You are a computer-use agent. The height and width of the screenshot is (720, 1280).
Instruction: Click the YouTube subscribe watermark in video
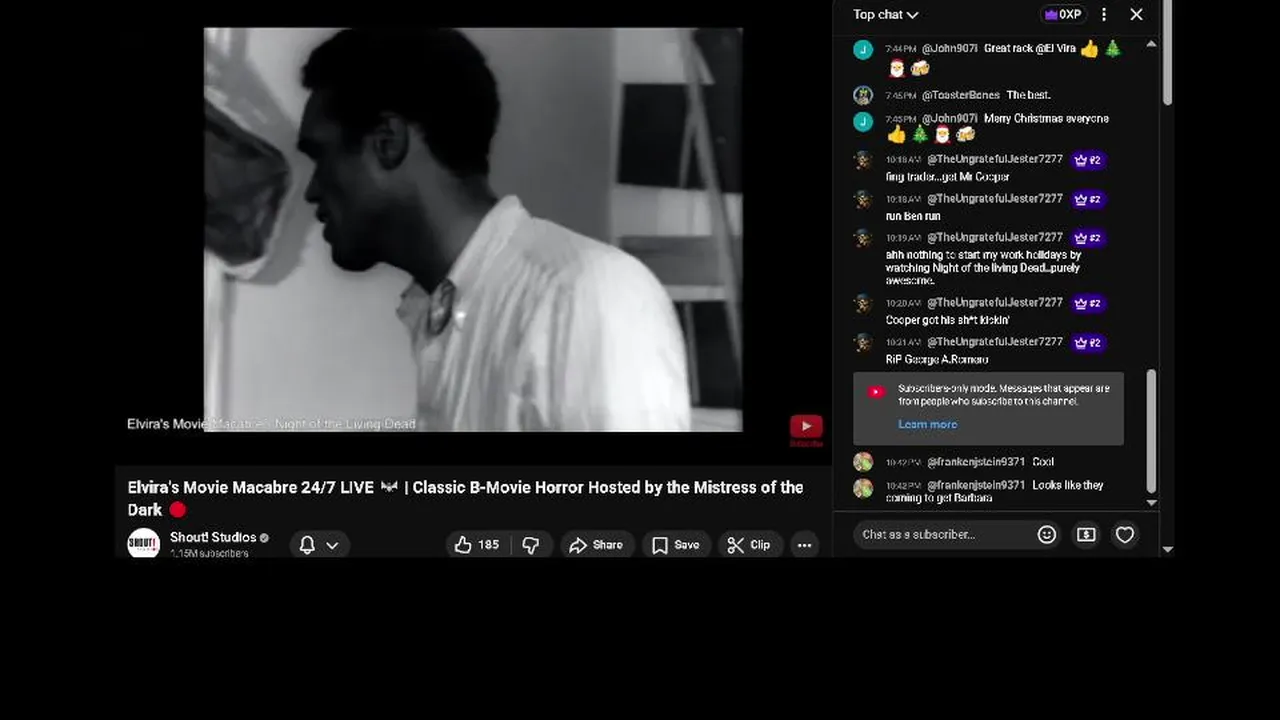click(x=806, y=429)
